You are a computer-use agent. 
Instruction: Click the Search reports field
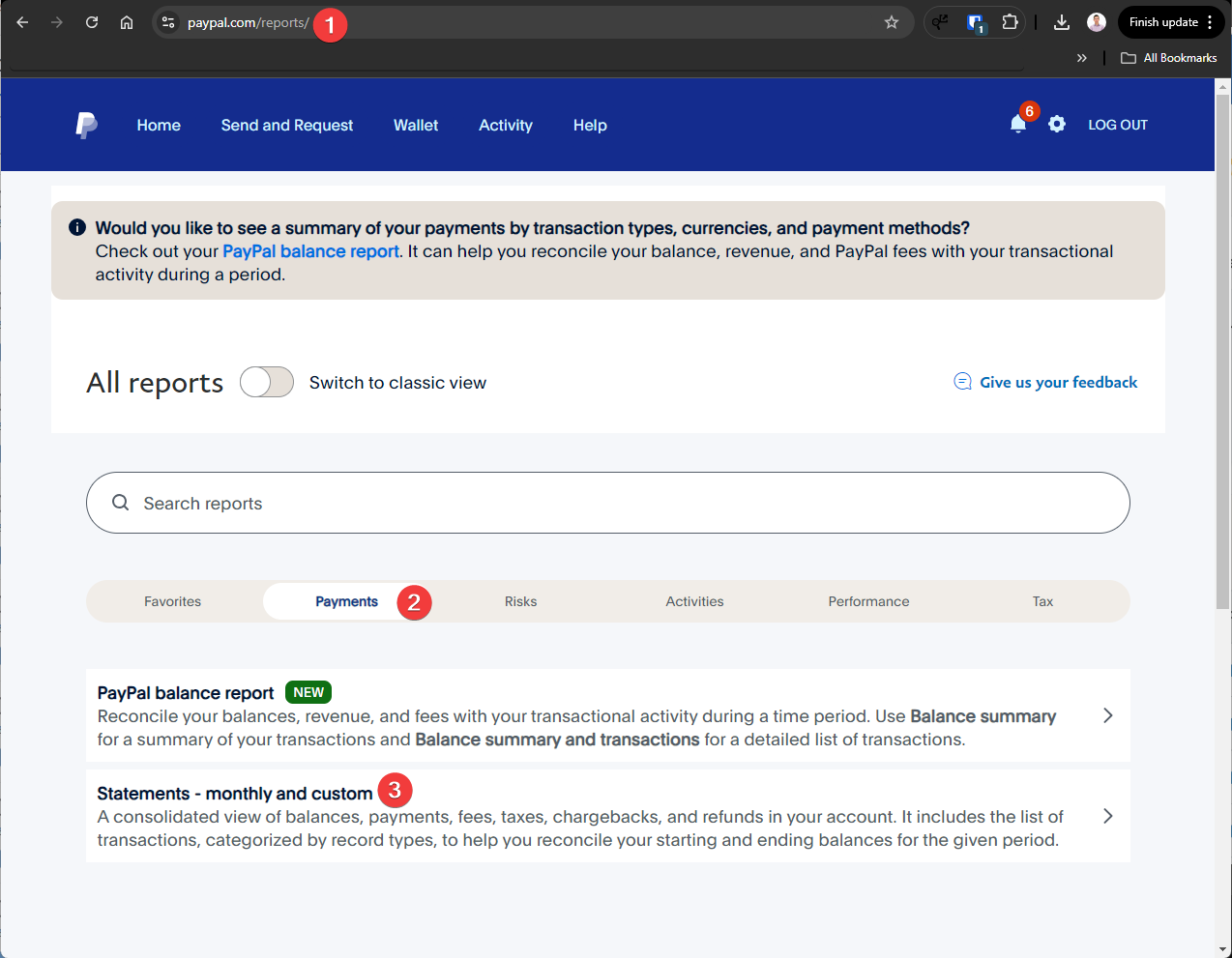tap(608, 503)
